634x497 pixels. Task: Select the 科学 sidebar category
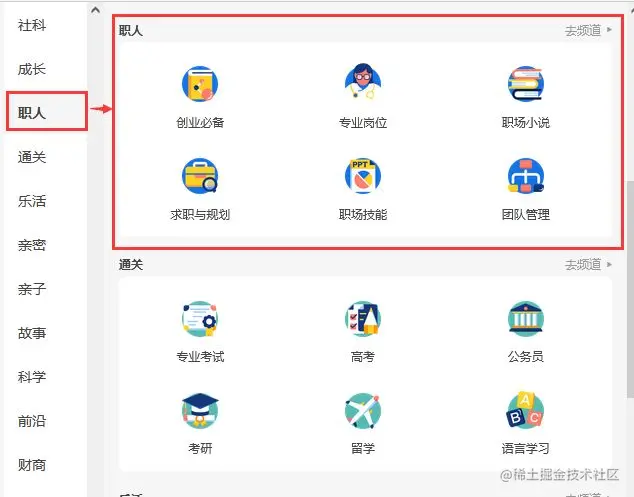(32, 377)
